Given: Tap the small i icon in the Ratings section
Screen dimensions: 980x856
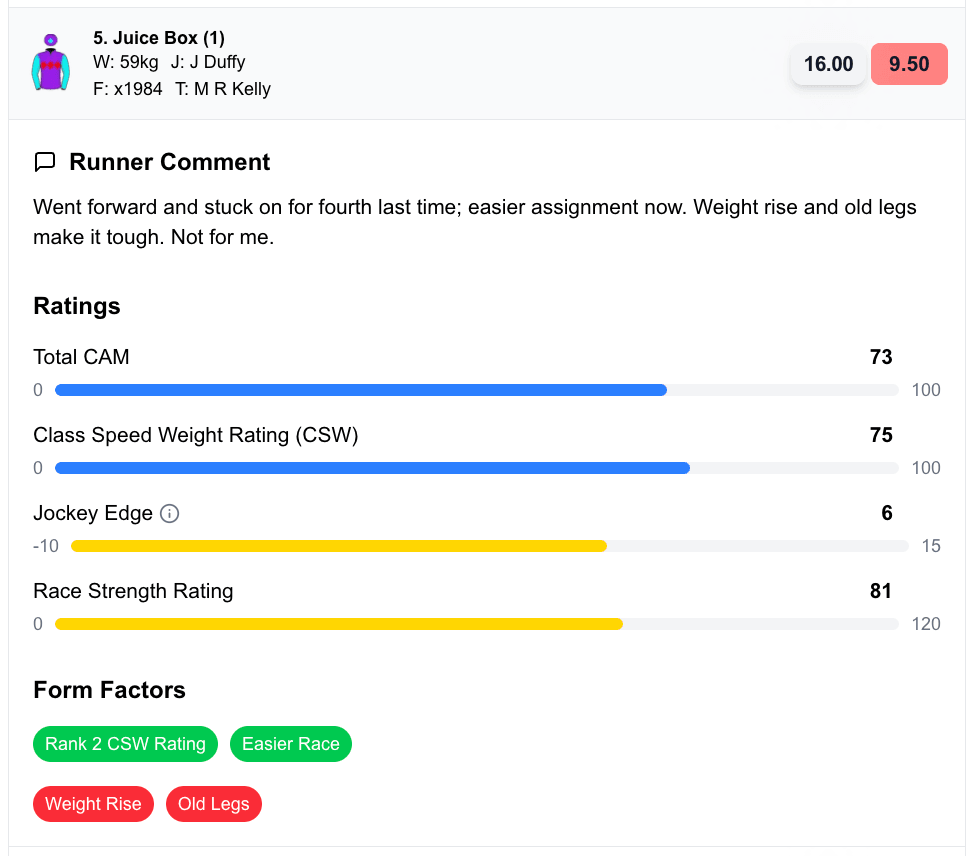Looking at the screenshot, I should [170, 514].
